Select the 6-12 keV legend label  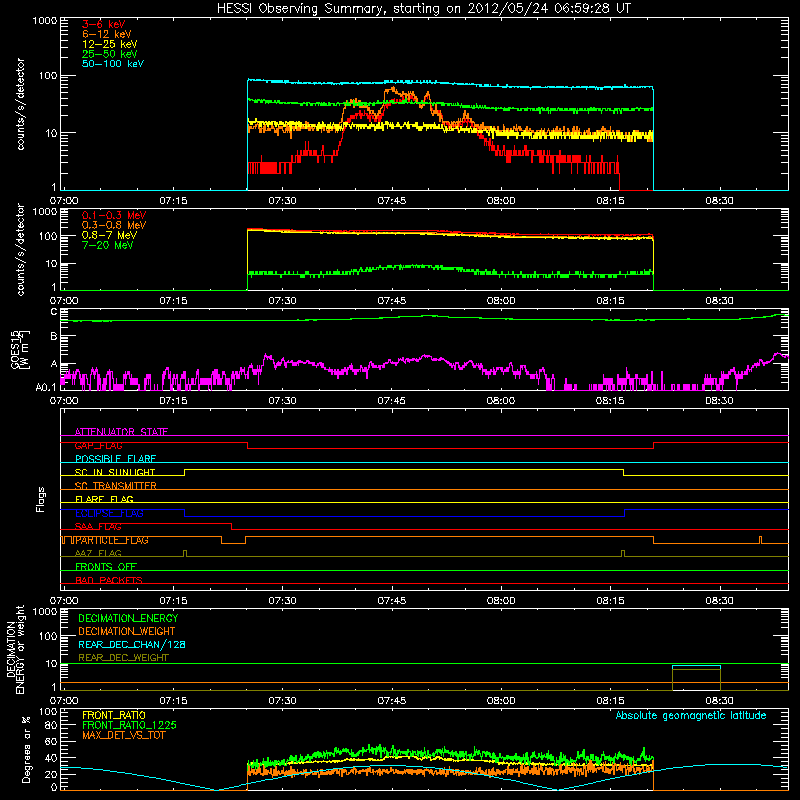click(x=107, y=34)
